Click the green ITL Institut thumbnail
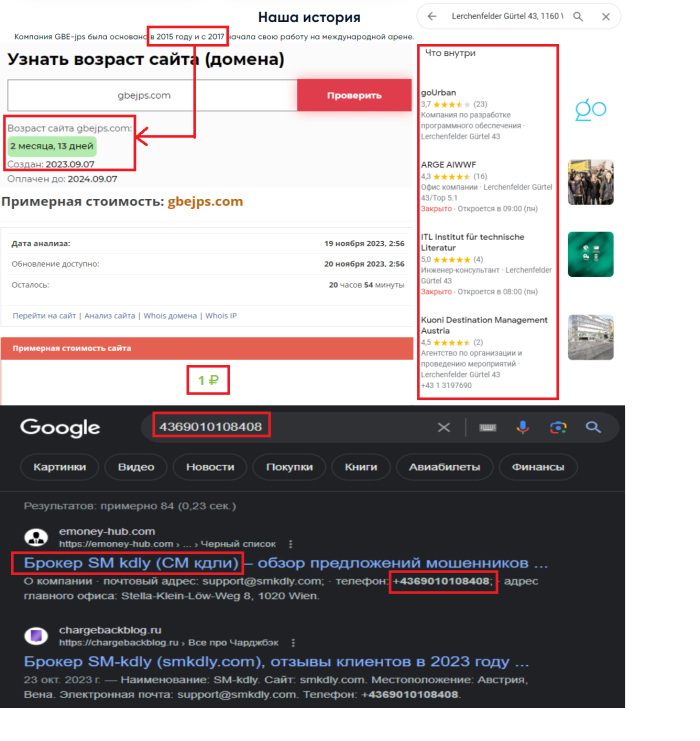The image size is (700, 741). click(590, 254)
